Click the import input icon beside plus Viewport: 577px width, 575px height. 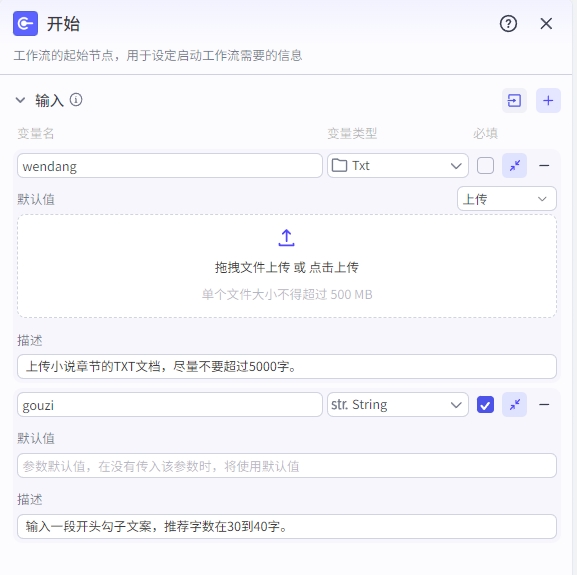pyautogui.click(x=514, y=100)
